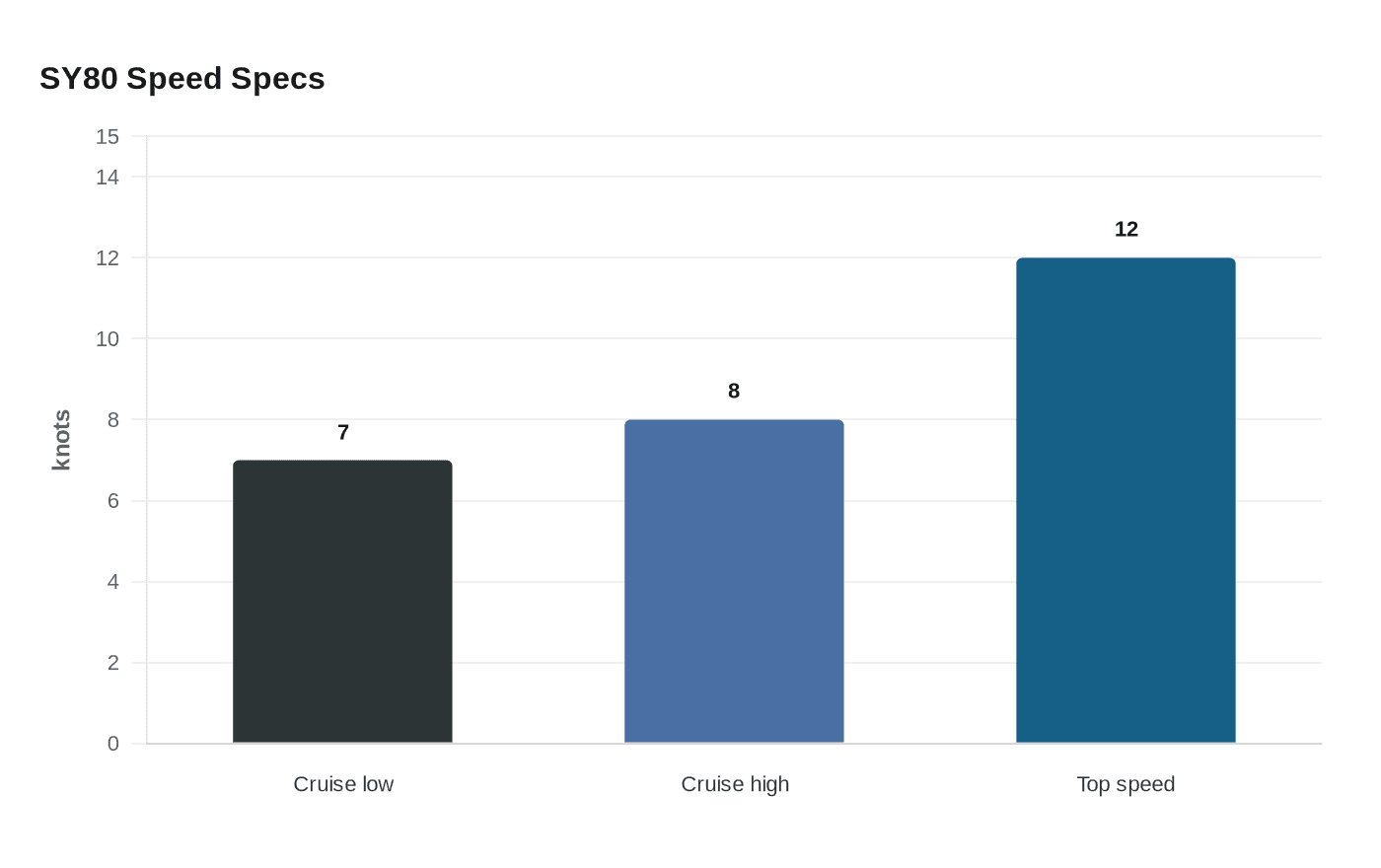This screenshot has height=868, width=1381.
Task: Click the Top speed x-axis label
Action: (1126, 784)
